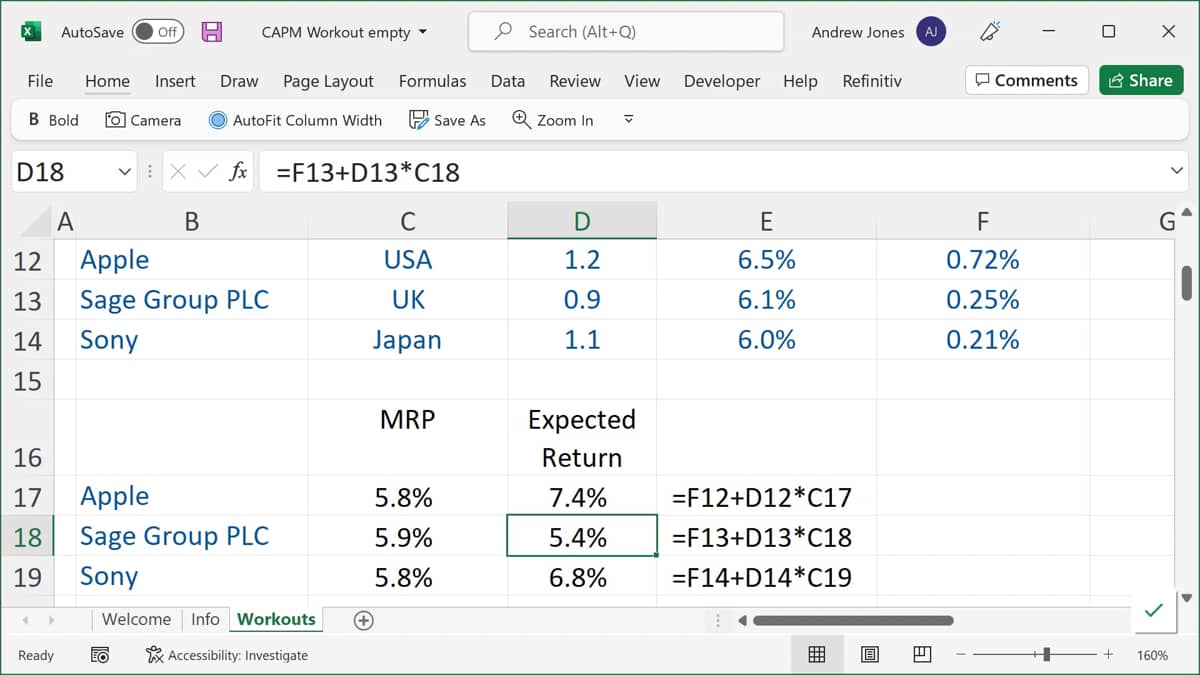Viewport: 1200px width, 675px height.
Task: Switch to Page Break Preview icon
Action: [922, 655]
